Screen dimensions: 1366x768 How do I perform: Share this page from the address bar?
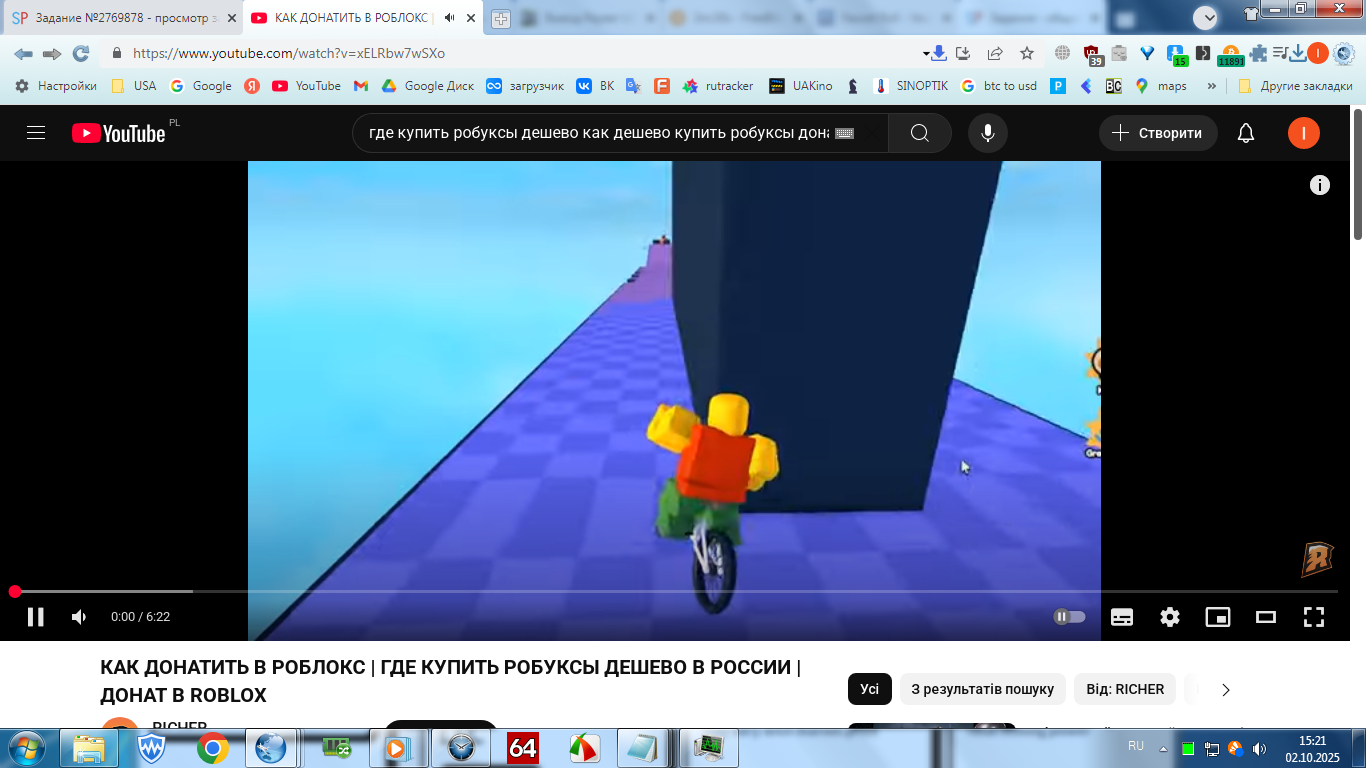point(995,54)
